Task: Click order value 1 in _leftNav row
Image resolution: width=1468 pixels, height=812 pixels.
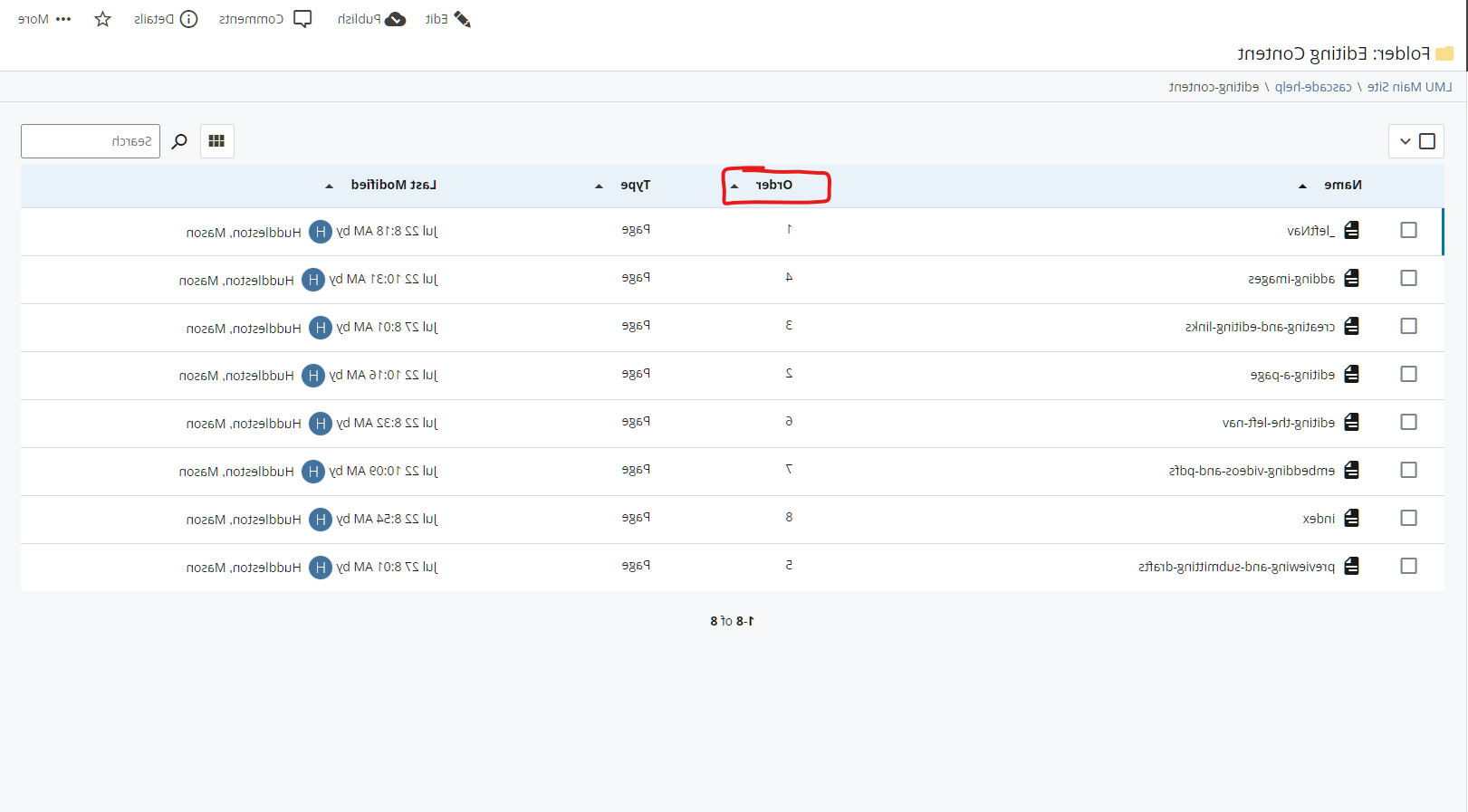Action: (789, 229)
